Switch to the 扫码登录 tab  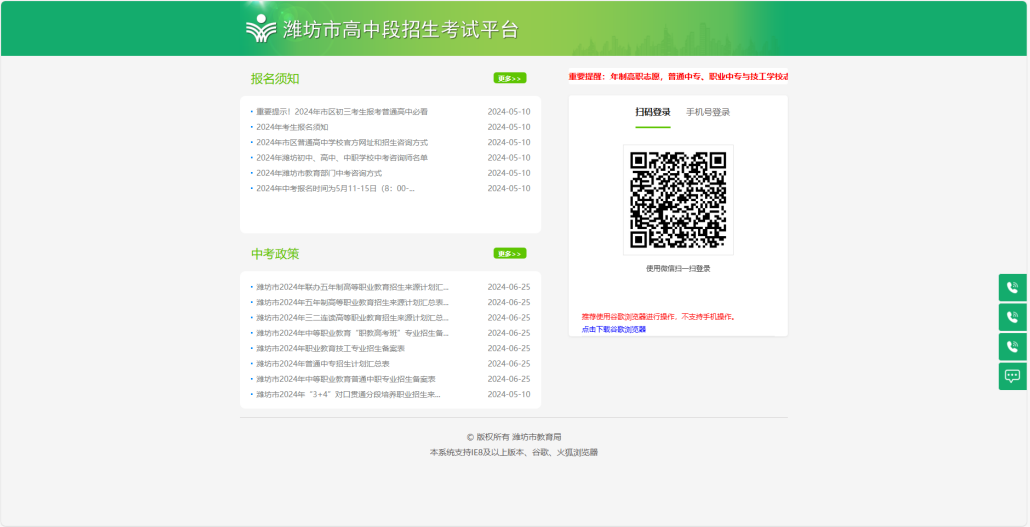click(x=652, y=112)
